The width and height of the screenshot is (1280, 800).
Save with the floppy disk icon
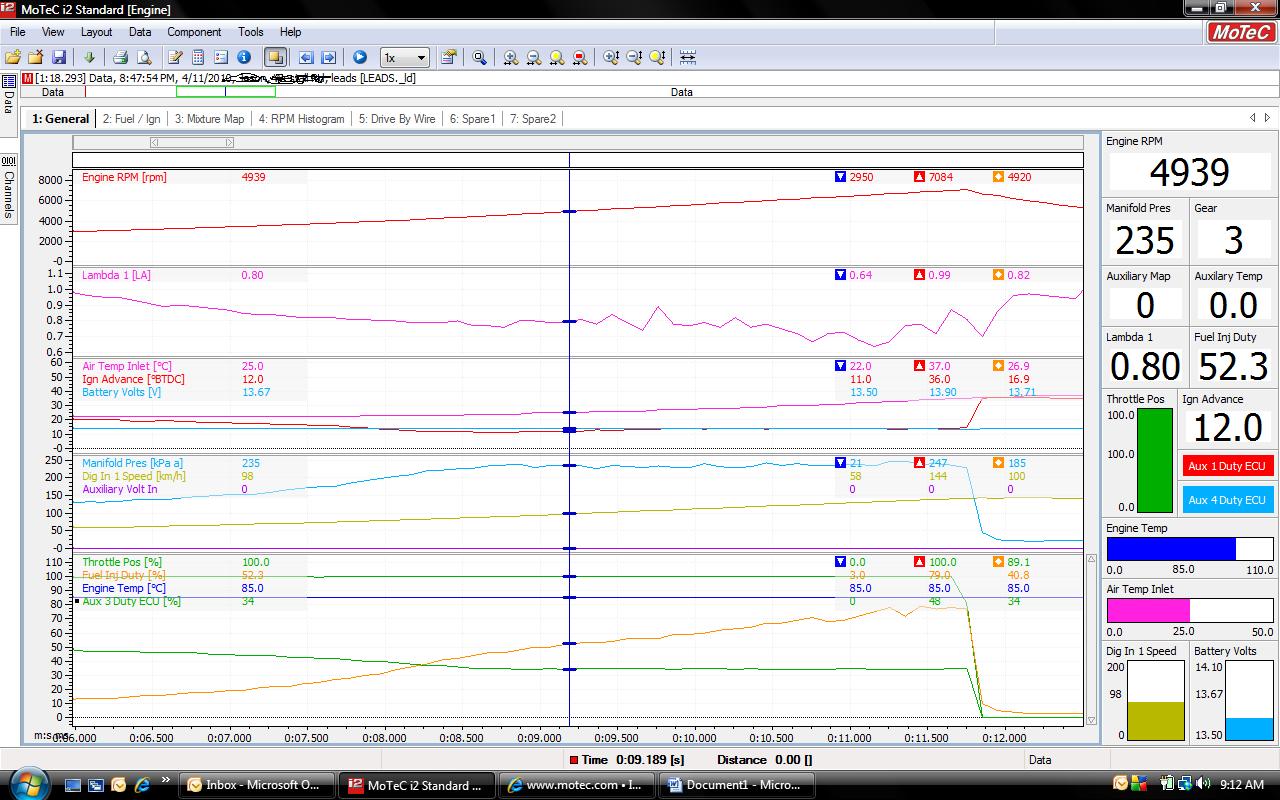pyautogui.click(x=59, y=58)
